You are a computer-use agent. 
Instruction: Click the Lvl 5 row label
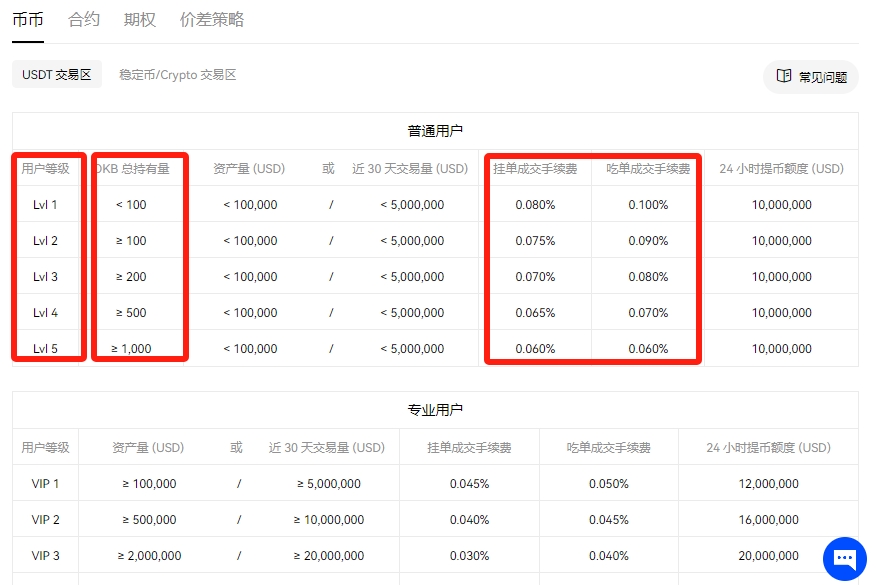[45, 348]
